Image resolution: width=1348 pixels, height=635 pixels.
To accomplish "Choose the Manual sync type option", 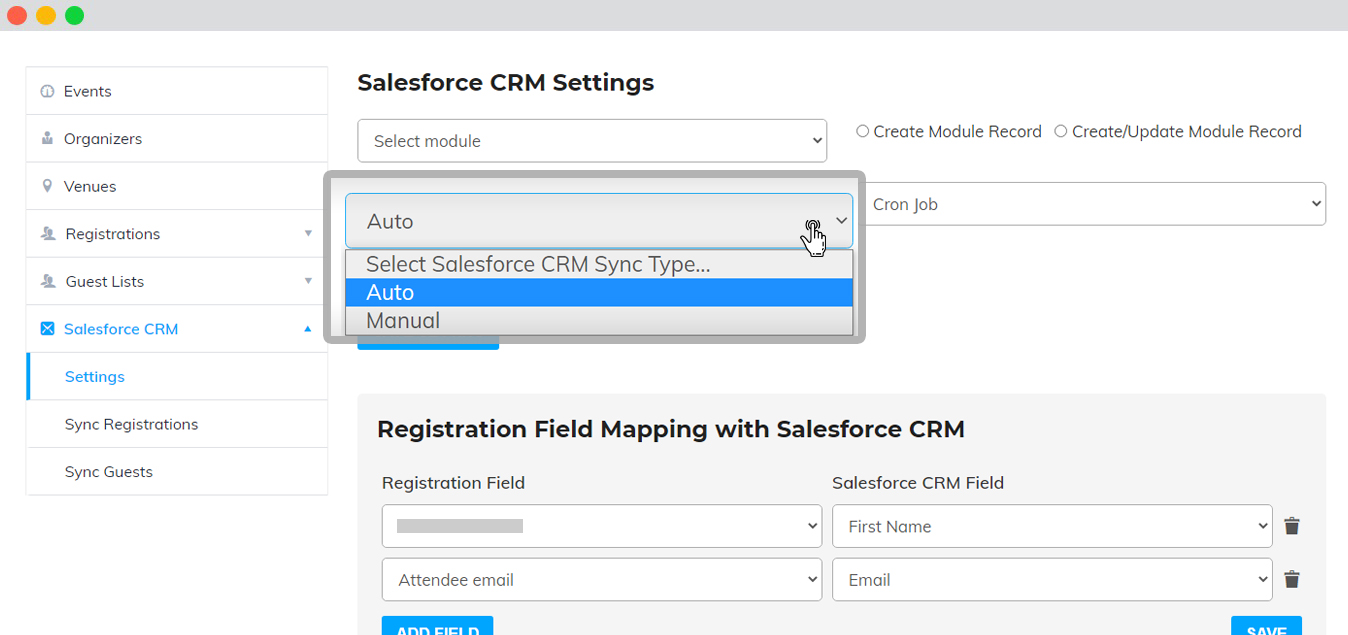I will click(x=599, y=320).
